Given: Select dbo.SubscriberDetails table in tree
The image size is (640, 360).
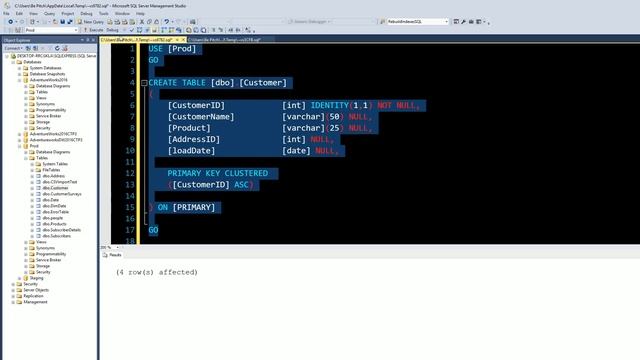Looking at the screenshot, I should [x=62, y=230].
